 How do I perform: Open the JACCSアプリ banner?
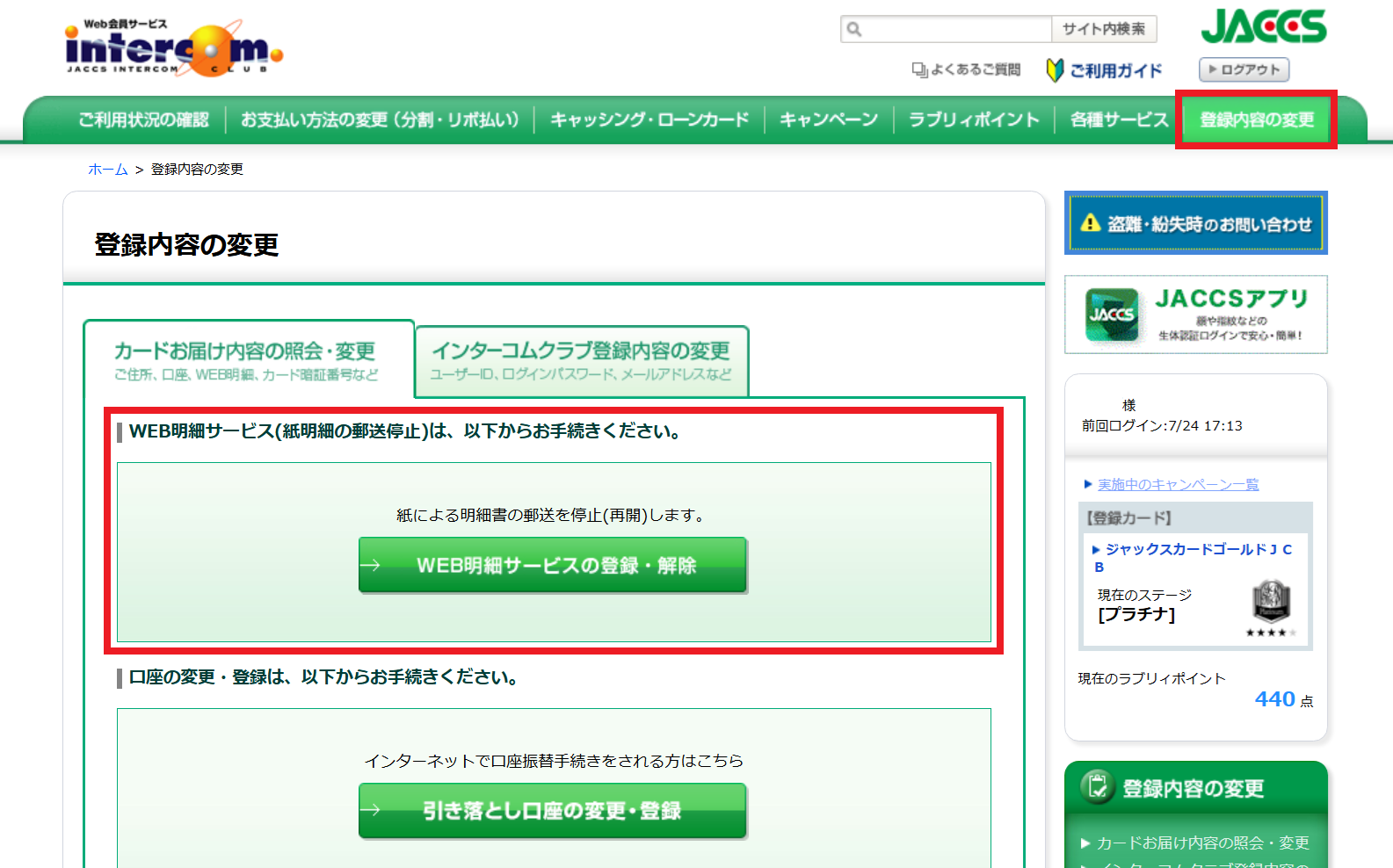tap(1196, 315)
